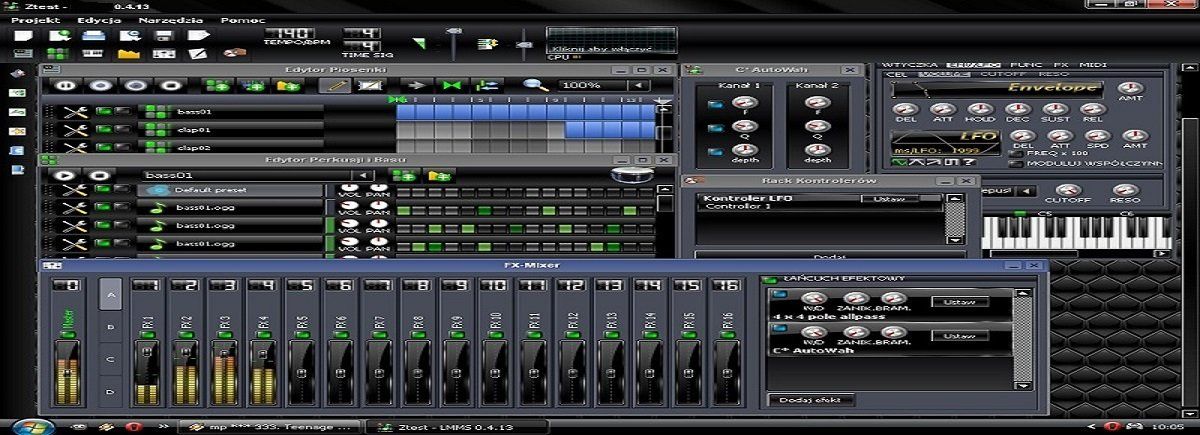Switch to MIDI instrument tab
Viewport: 1200px width, 435px height.
click(1091, 64)
